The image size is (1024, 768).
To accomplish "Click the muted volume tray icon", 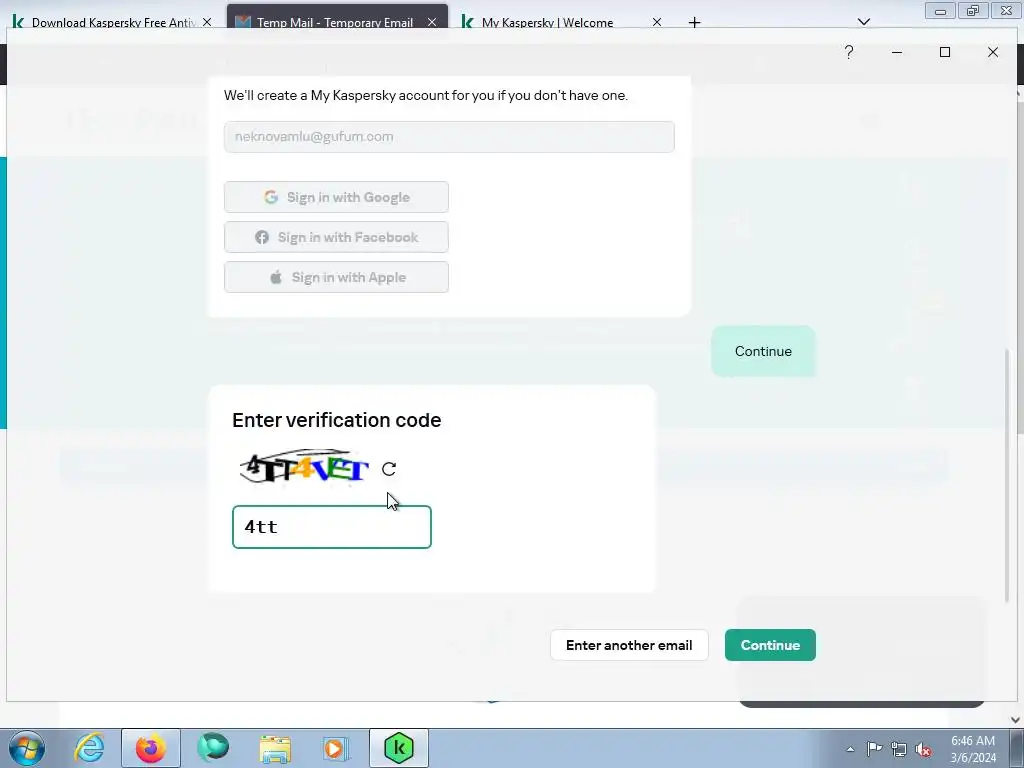I will pyautogui.click(x=923, y=749).
